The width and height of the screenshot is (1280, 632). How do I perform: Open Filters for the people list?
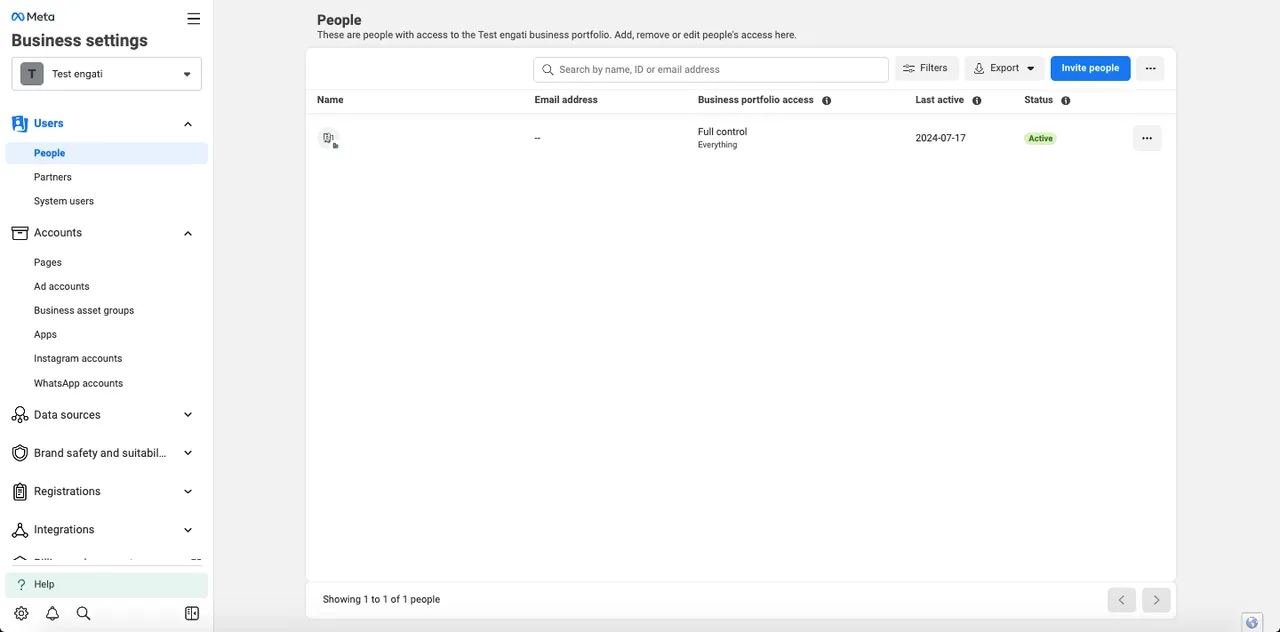tap(926, 68)
